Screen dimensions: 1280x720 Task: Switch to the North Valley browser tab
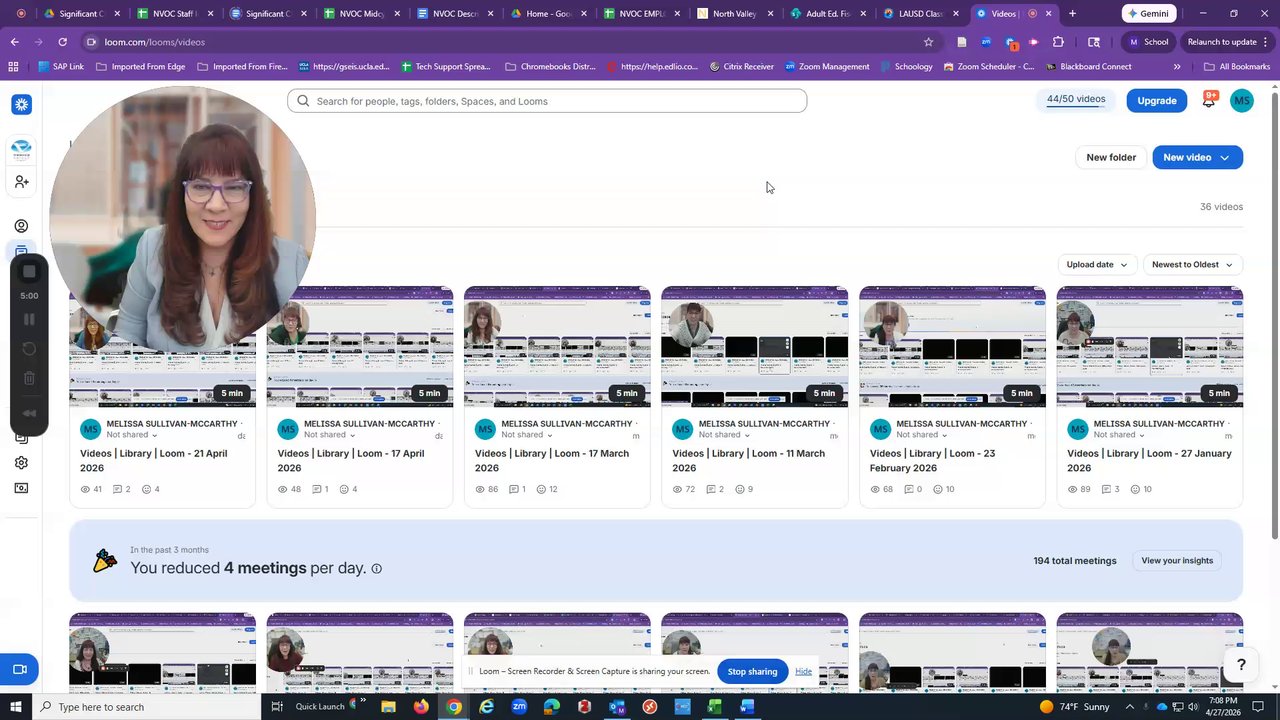coord(733,14)
